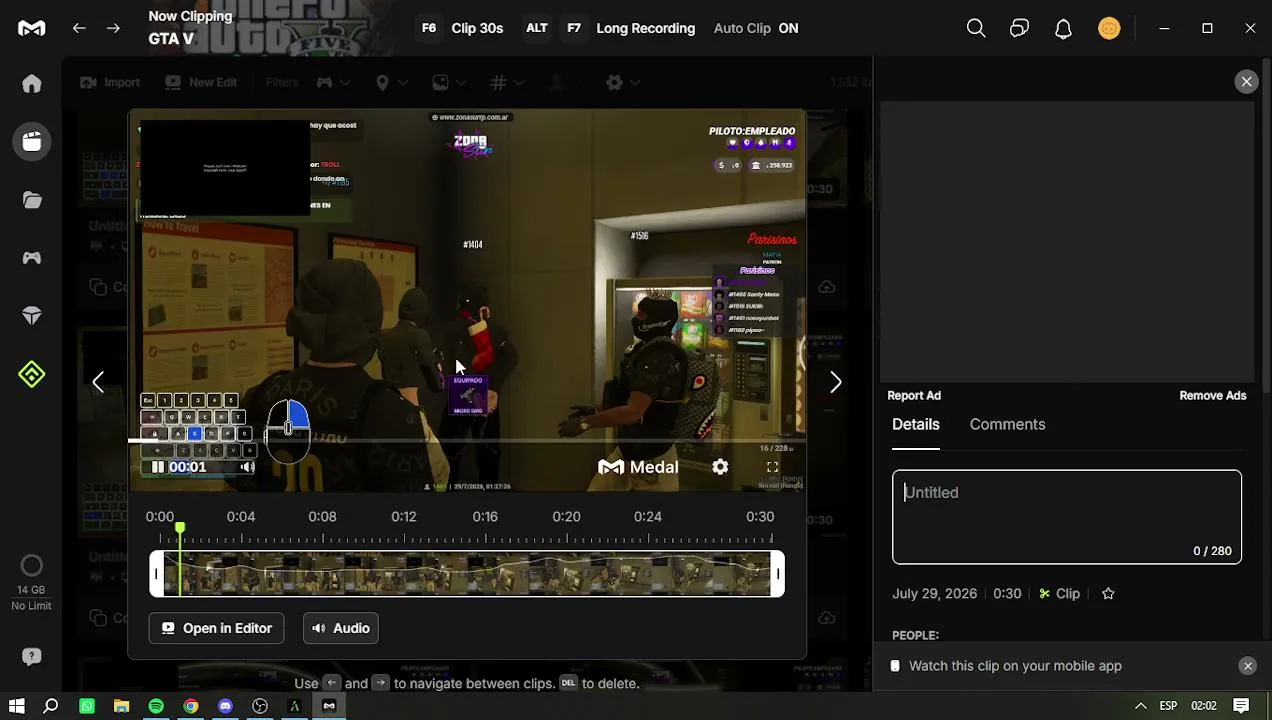Open Discord from the taskbar

(x=225, y=706)
